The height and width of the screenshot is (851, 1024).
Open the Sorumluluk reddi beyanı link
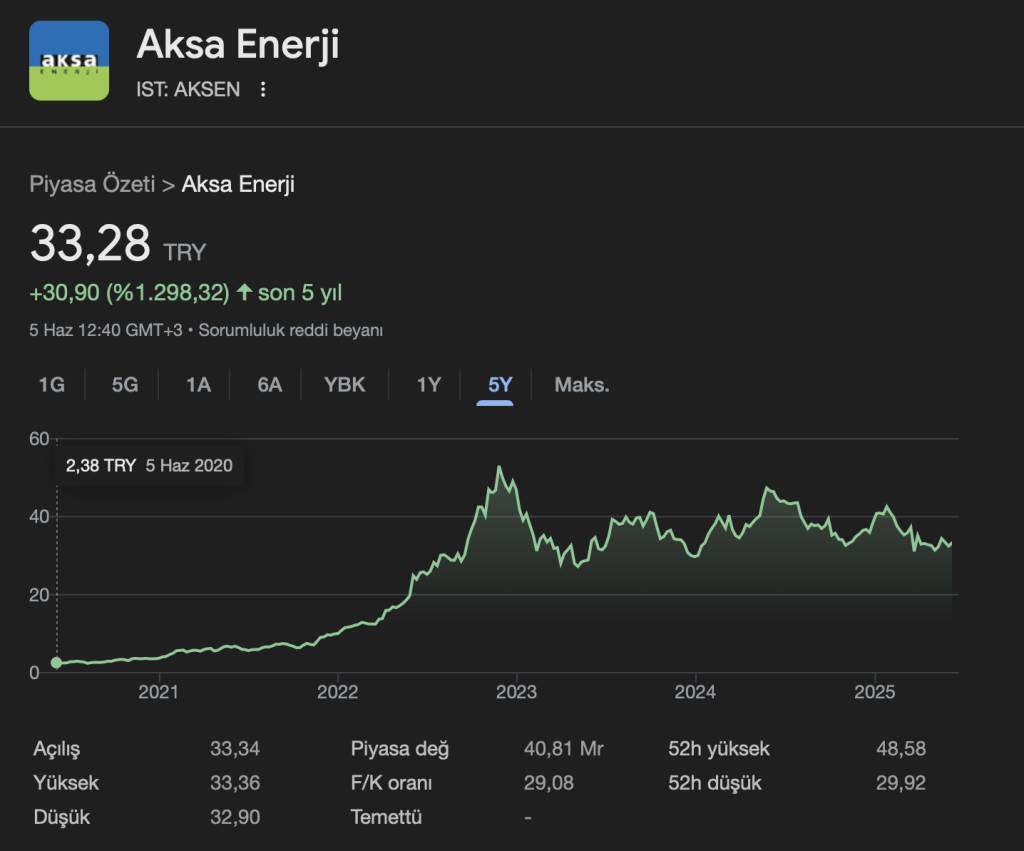[x=291, y=330]
